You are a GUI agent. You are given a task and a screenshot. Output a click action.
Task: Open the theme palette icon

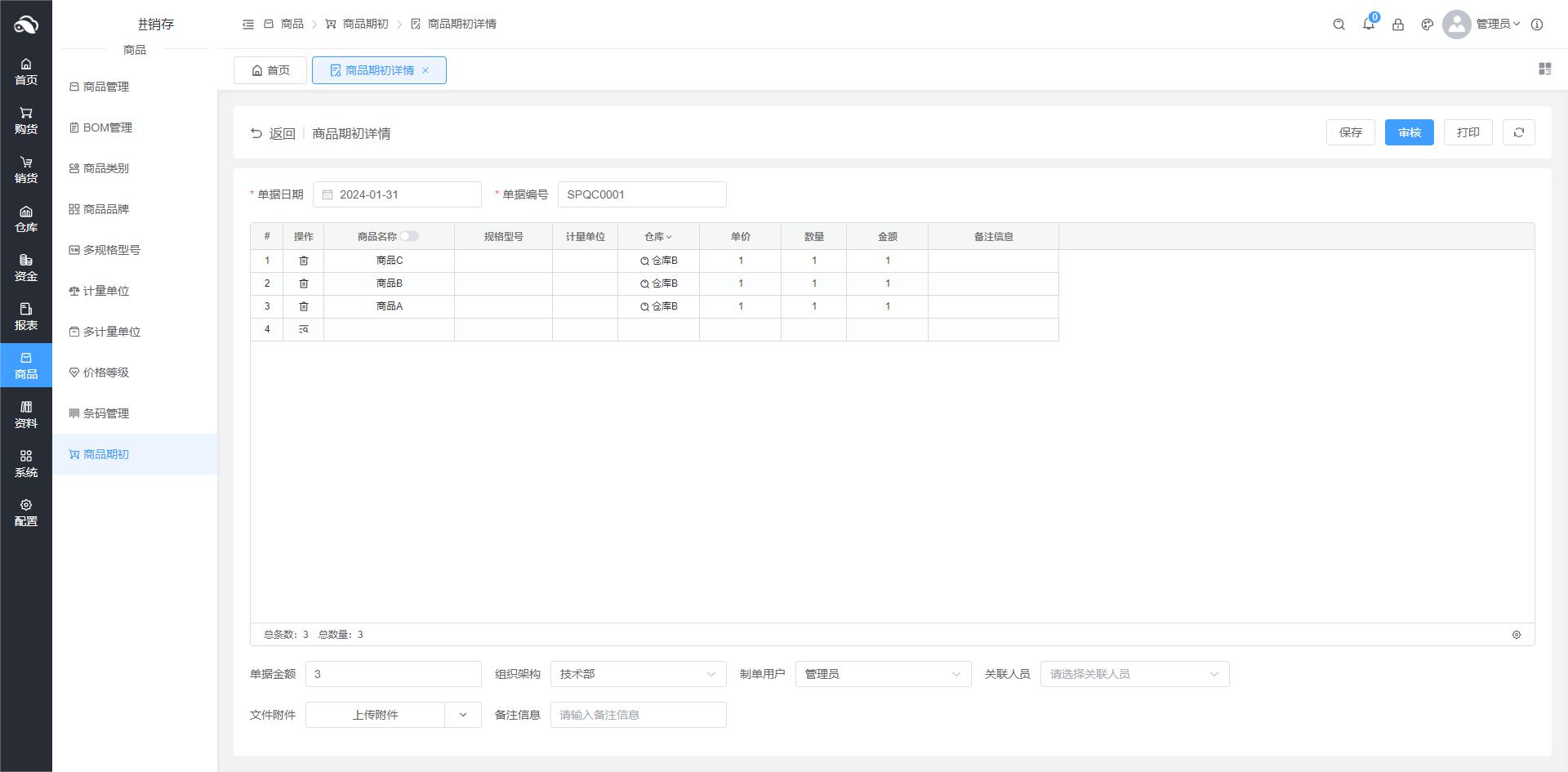coord(1427,25)
